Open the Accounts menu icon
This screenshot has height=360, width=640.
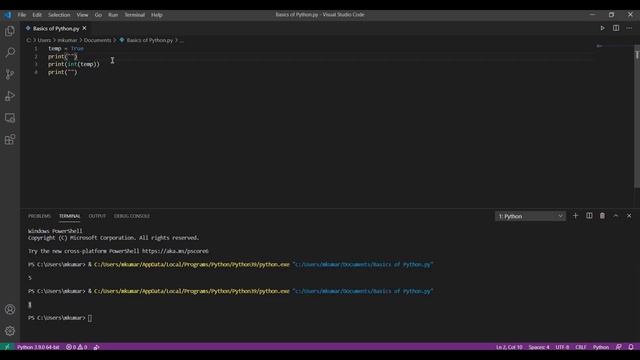(x=10, y=309)
